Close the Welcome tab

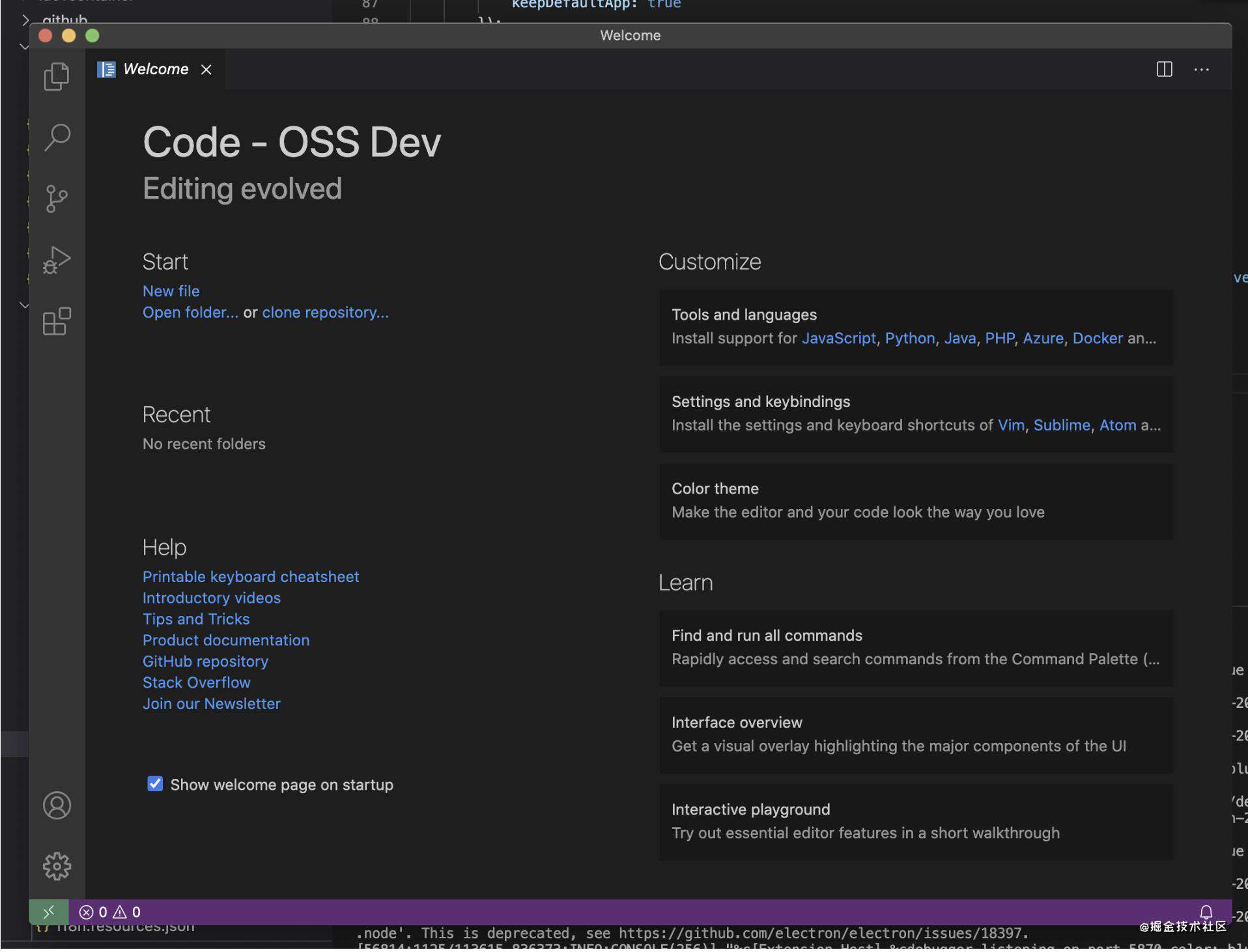pyautogui.click(x=206, y=70)
